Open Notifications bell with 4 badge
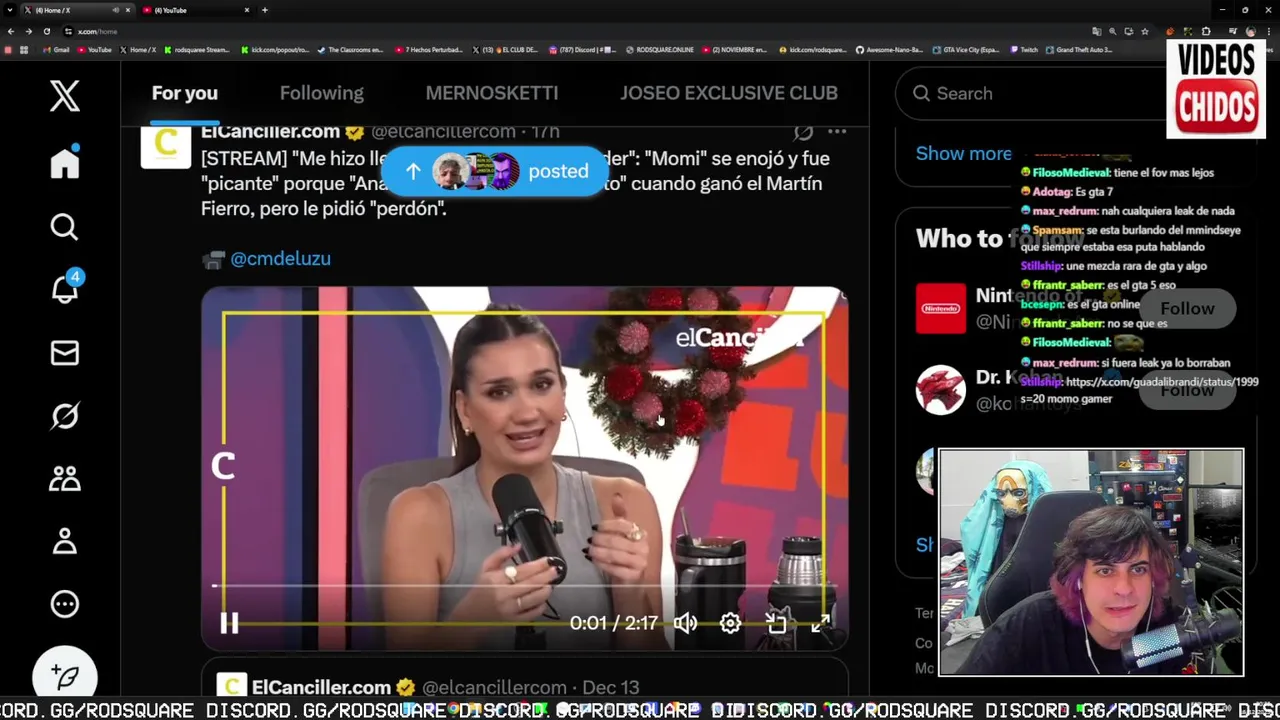The height and width of the screenshot is (720, 1280). (65, 289)
